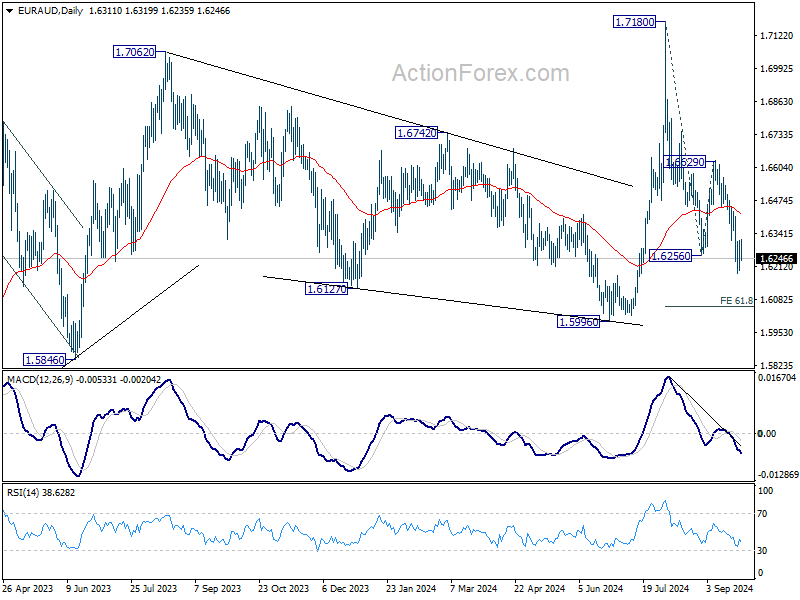Click the FE 61.8 projection label
Screen dimensions: 800x600
coord(736,301)
